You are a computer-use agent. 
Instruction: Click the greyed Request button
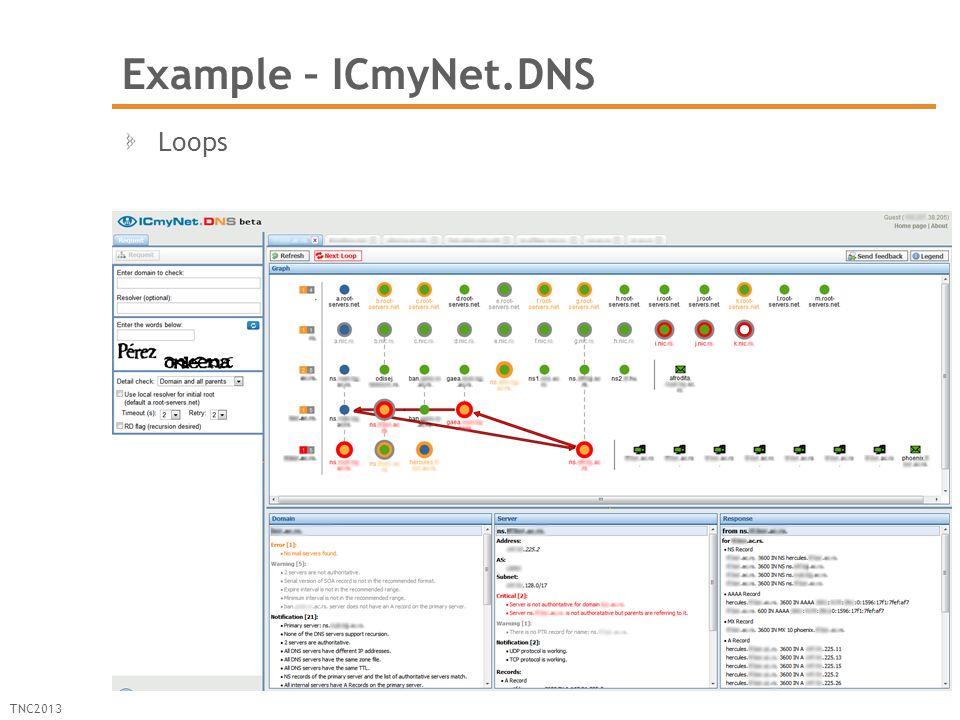(137, 255)
